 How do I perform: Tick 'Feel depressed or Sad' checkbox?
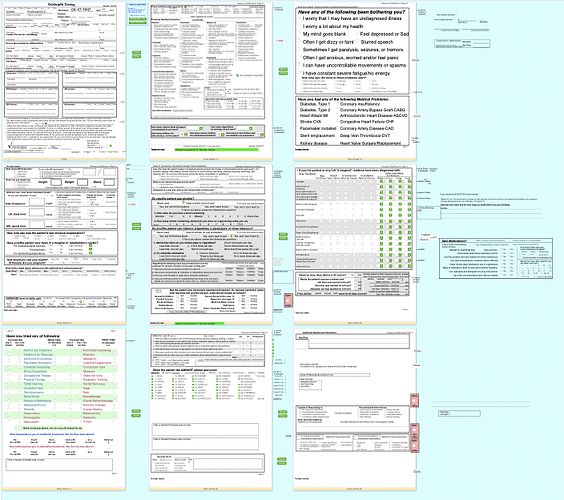(x=357, y=33)
